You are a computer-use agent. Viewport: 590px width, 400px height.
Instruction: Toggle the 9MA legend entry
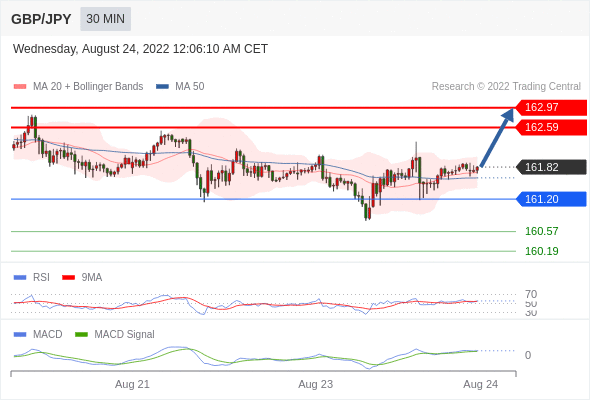[x=82, y=277]
